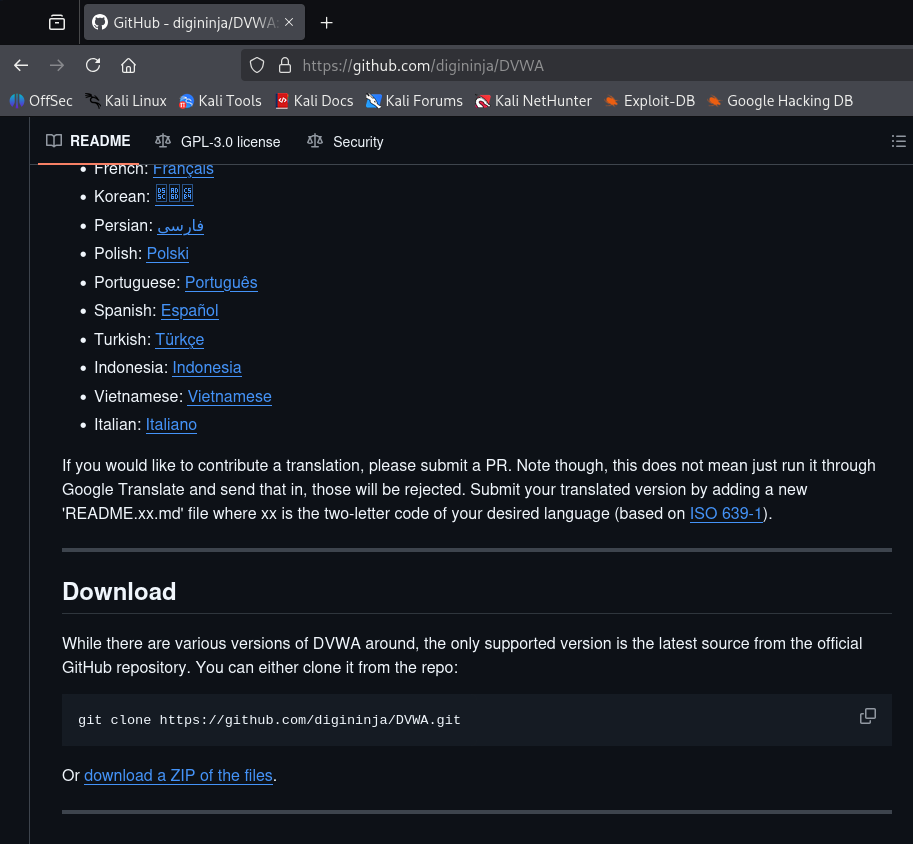Open the Polski translation link
The image size is (913, 844).
click(168, 254)
